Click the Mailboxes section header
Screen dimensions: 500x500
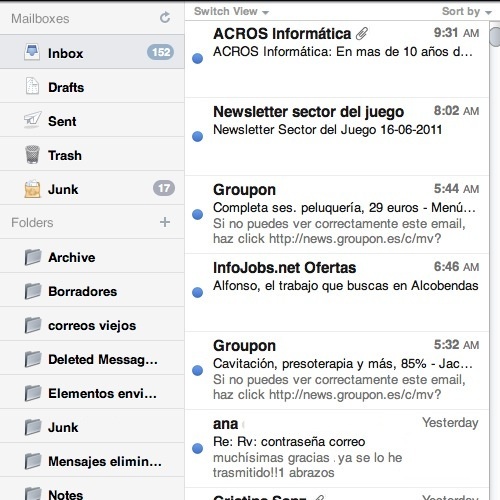click(x=40, y=19)
